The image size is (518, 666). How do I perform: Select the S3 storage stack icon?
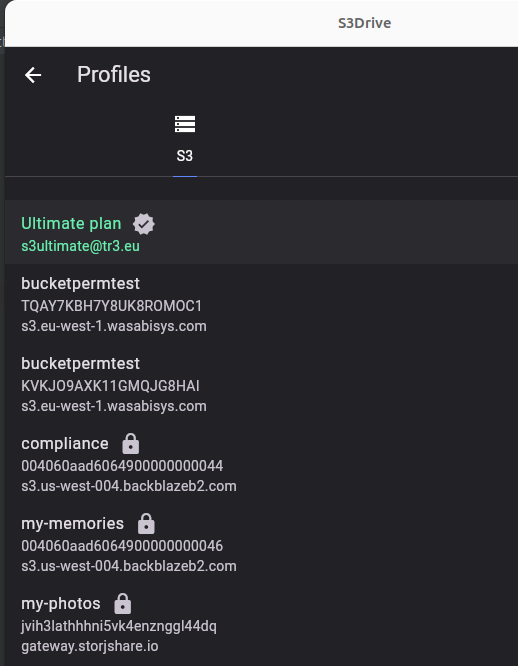(x=185, y=124)
